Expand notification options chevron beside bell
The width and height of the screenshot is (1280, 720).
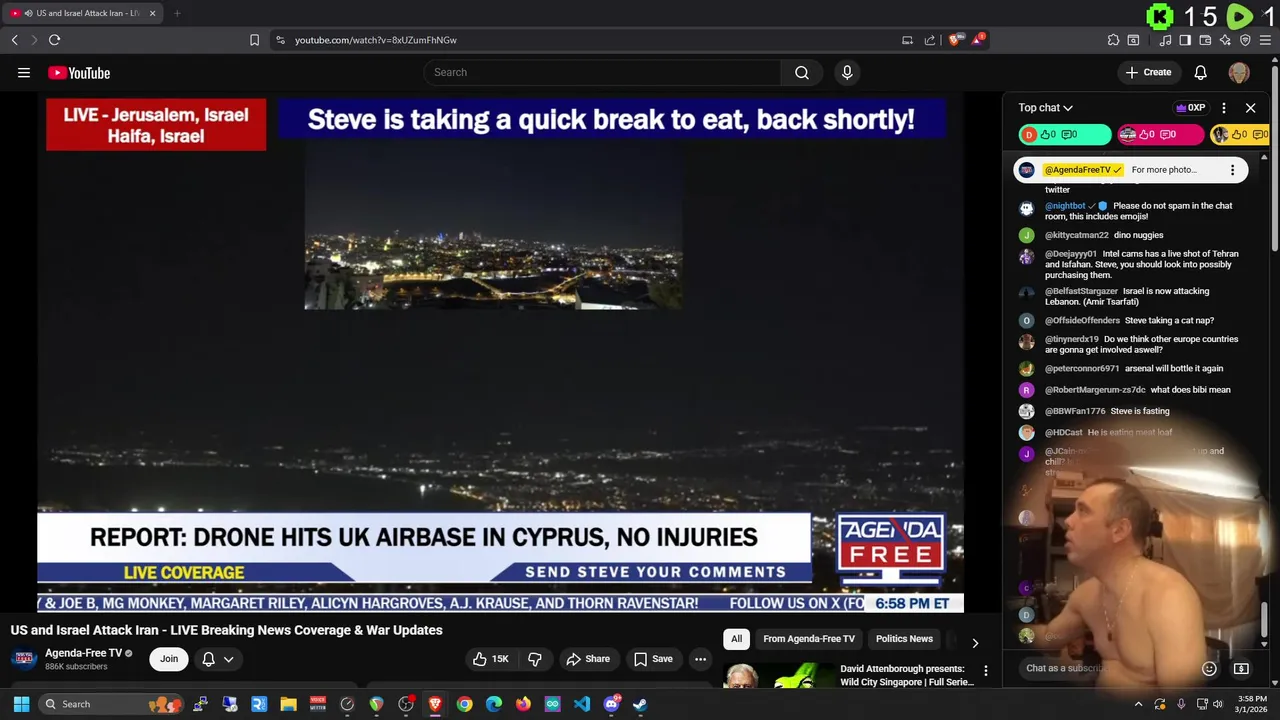[229, 659]
